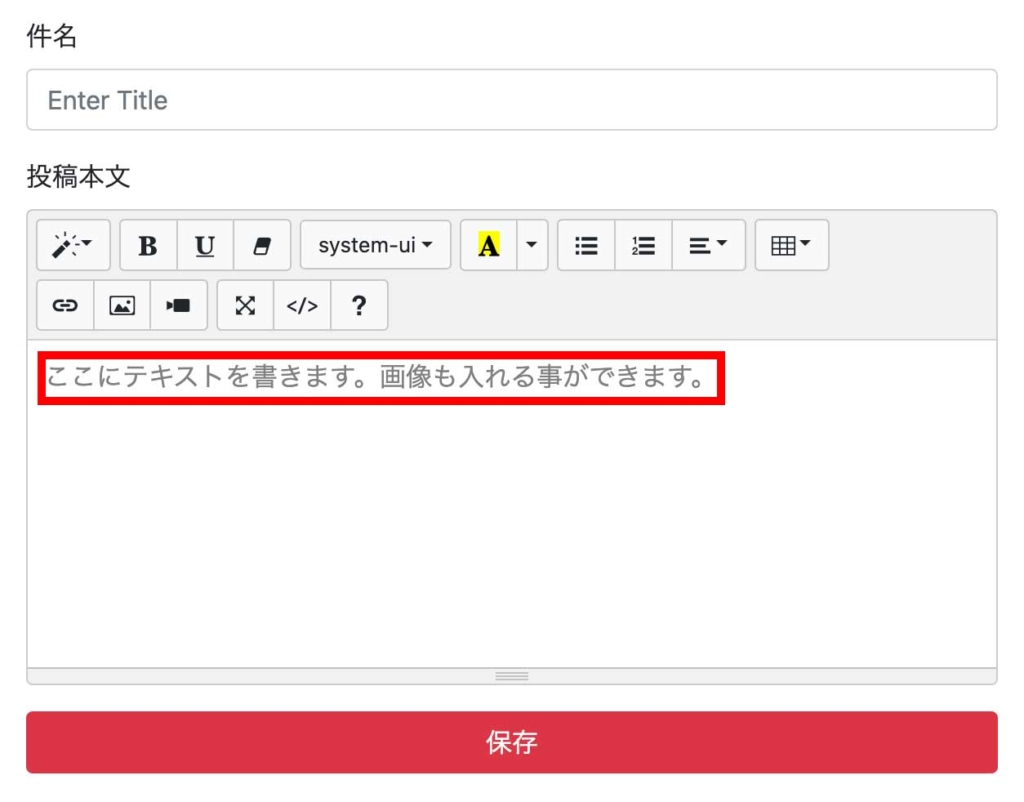Open the system-ui font family dropdown
The image size is (1024, 802).
pyautogui.click(x=375, y=245)
